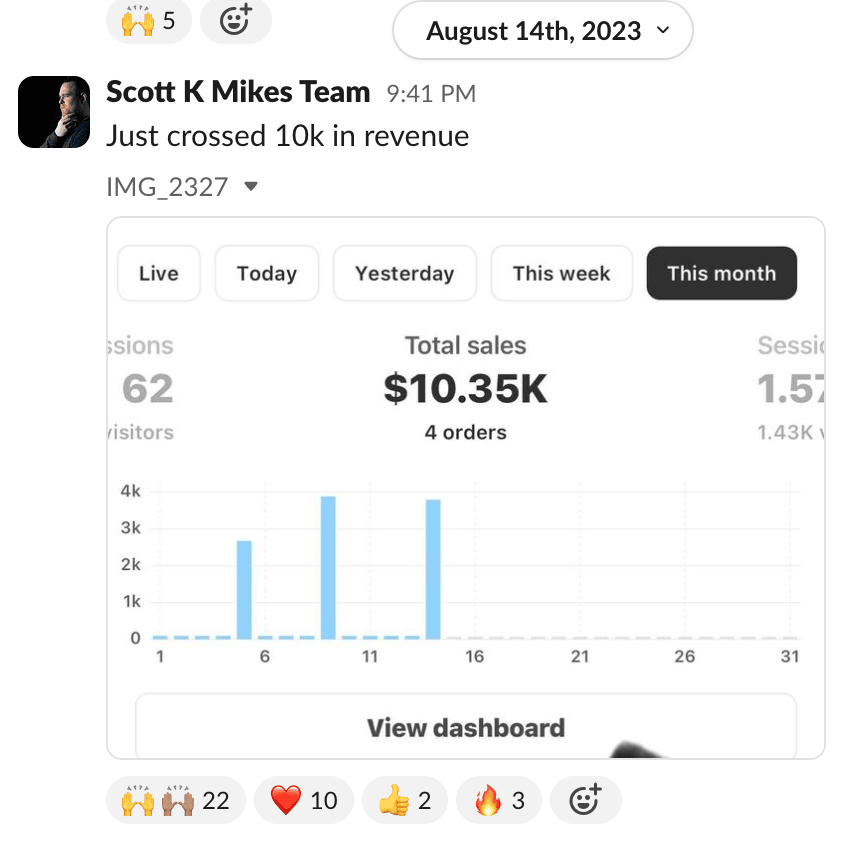Click the add reaction icon above the message
This screenshot has height=850, width=846.
click(235, 21)
